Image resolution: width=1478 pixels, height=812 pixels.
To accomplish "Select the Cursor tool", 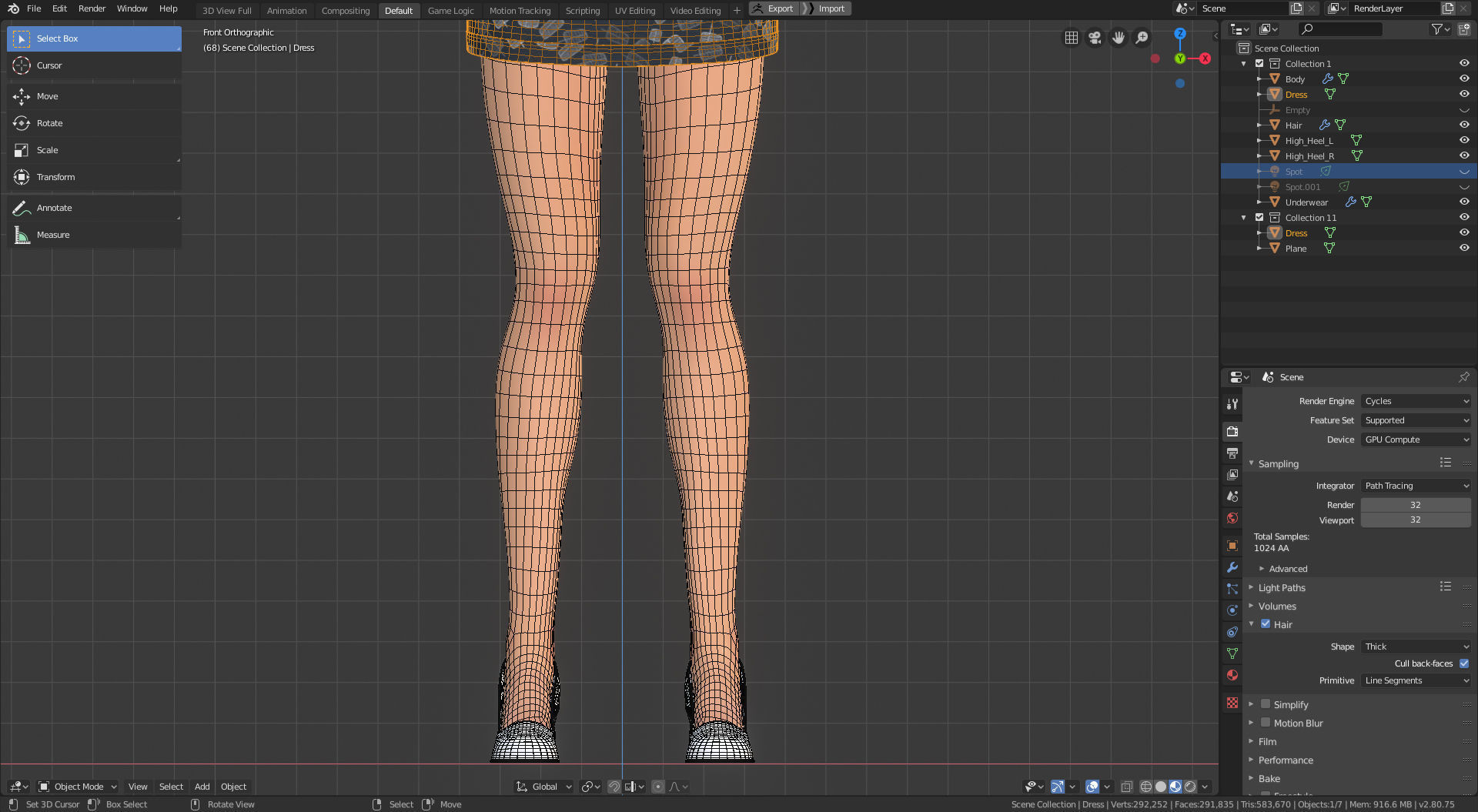I will pos(94,65).
